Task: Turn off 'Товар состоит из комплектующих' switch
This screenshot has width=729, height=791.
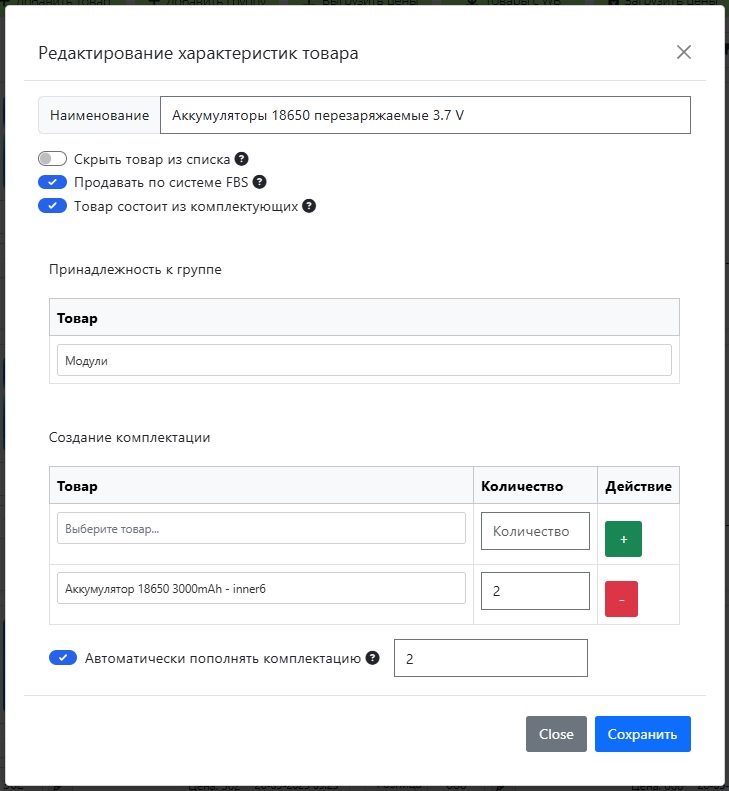Action: (52, 206)
